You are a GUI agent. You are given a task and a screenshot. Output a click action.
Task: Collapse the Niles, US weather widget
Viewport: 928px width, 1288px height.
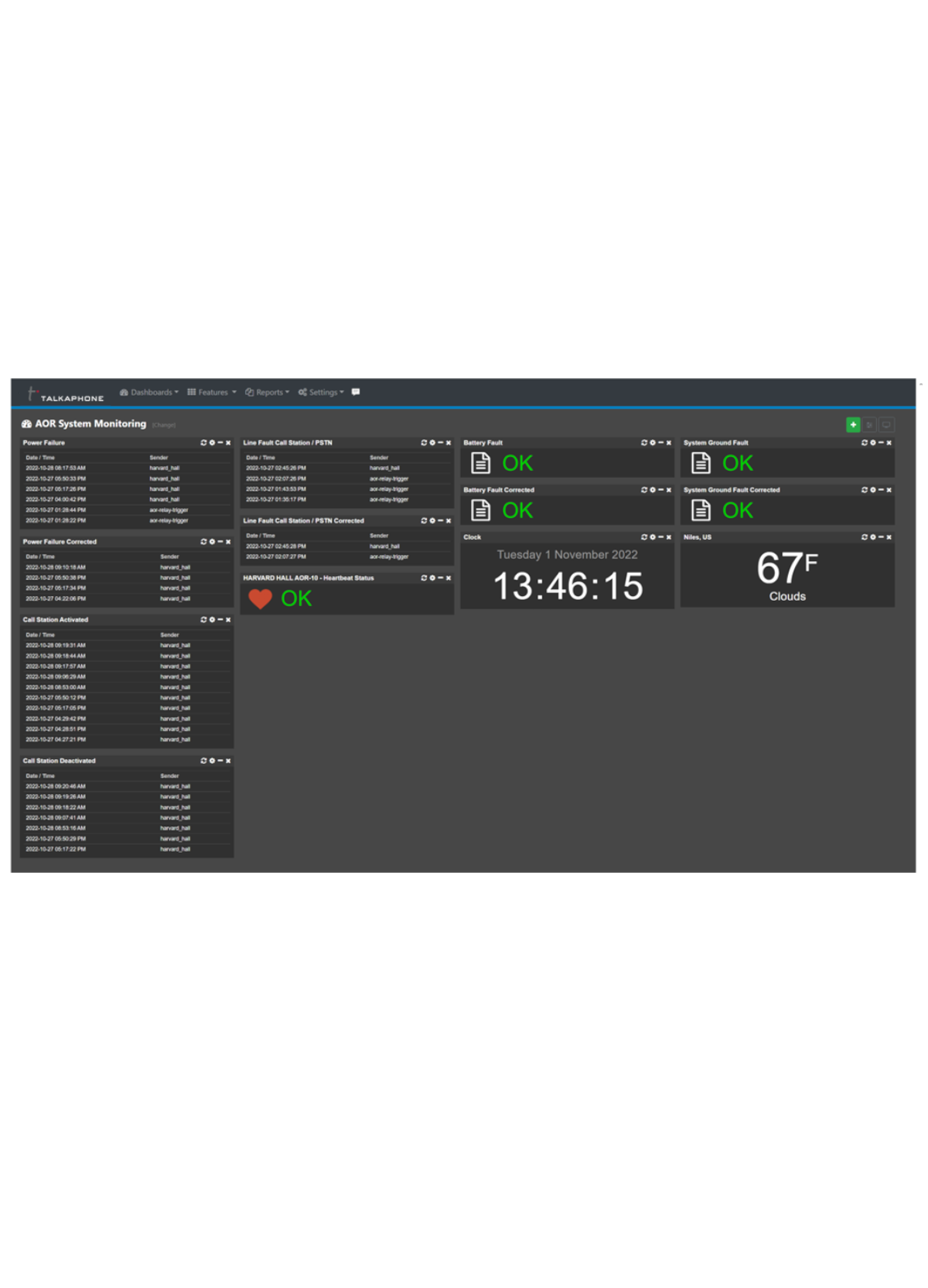pyautogui.click(x=882, y=537)
